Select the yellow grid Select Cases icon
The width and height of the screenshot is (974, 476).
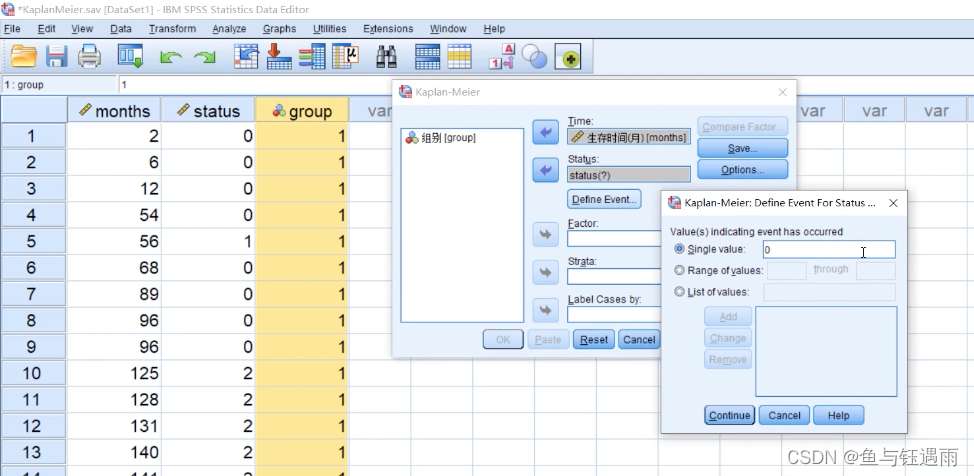point(460,57)
